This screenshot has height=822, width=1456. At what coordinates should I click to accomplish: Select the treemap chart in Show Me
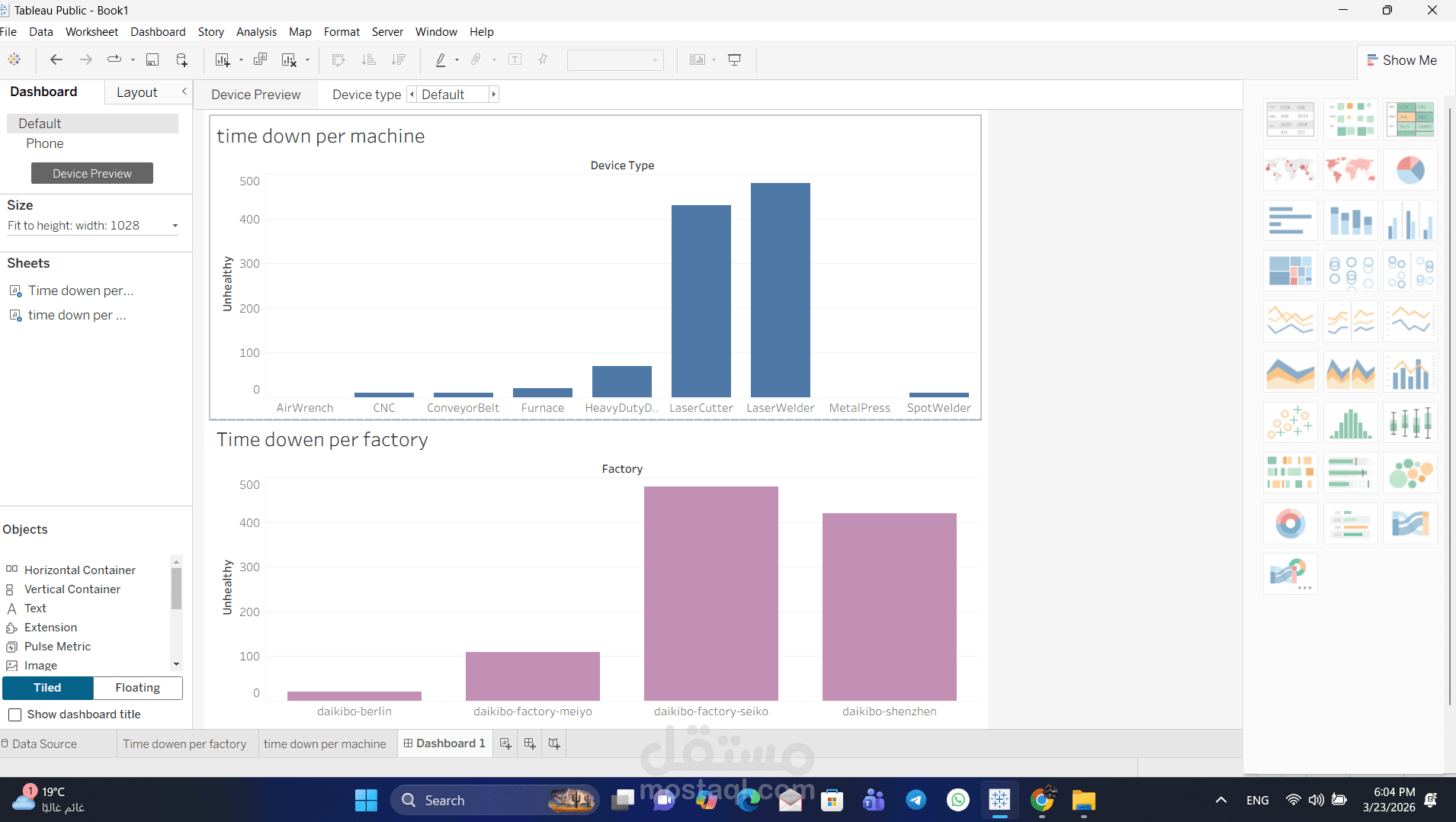click(1290, 270)
